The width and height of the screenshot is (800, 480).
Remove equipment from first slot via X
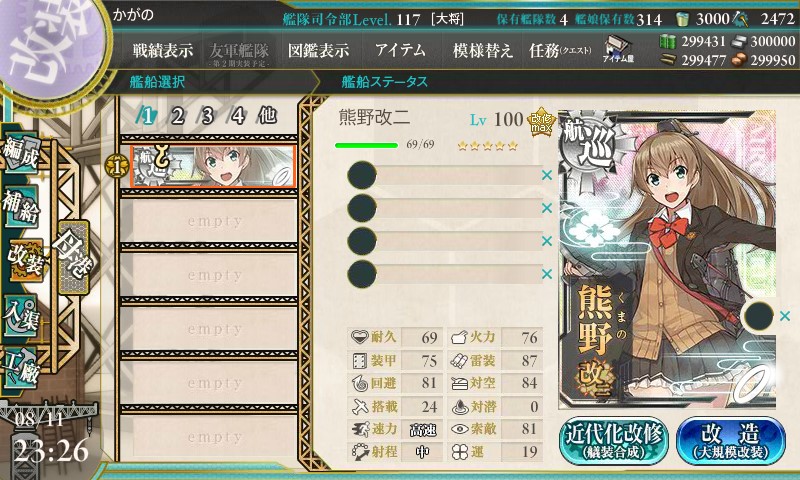[547, 175]
